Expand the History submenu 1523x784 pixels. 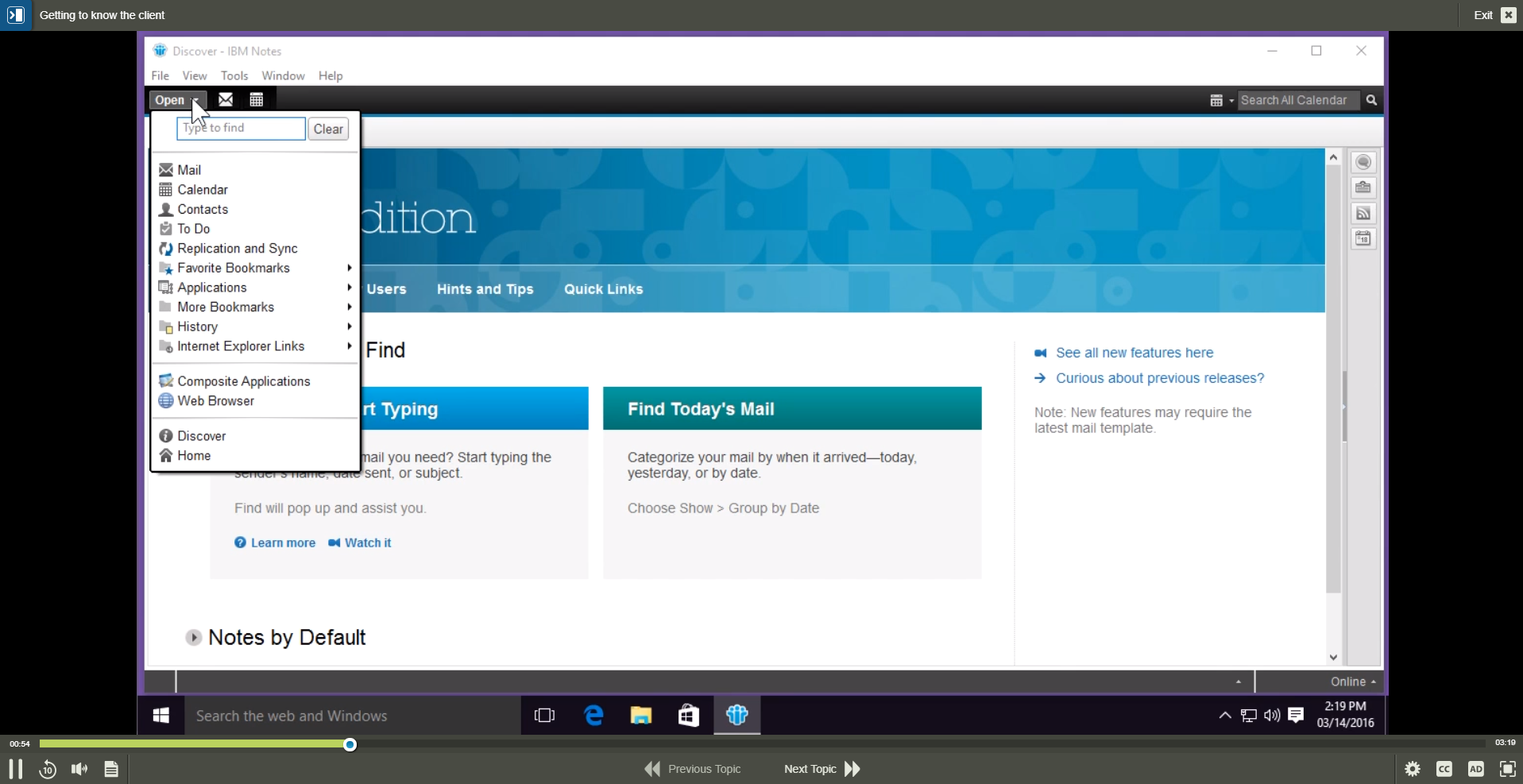(197, 326)
